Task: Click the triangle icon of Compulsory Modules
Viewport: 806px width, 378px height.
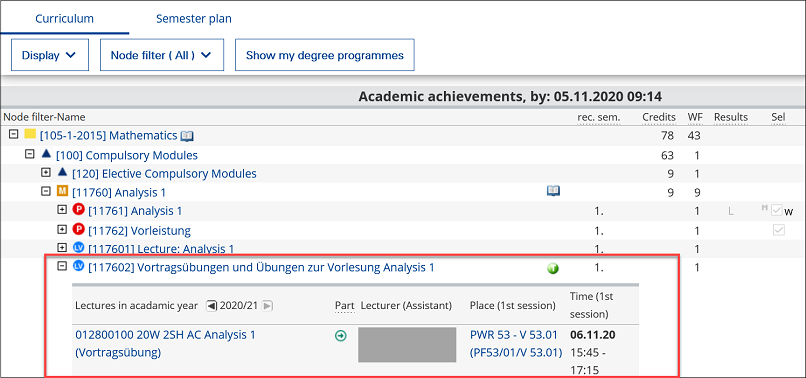Action: tap(46, 154)
